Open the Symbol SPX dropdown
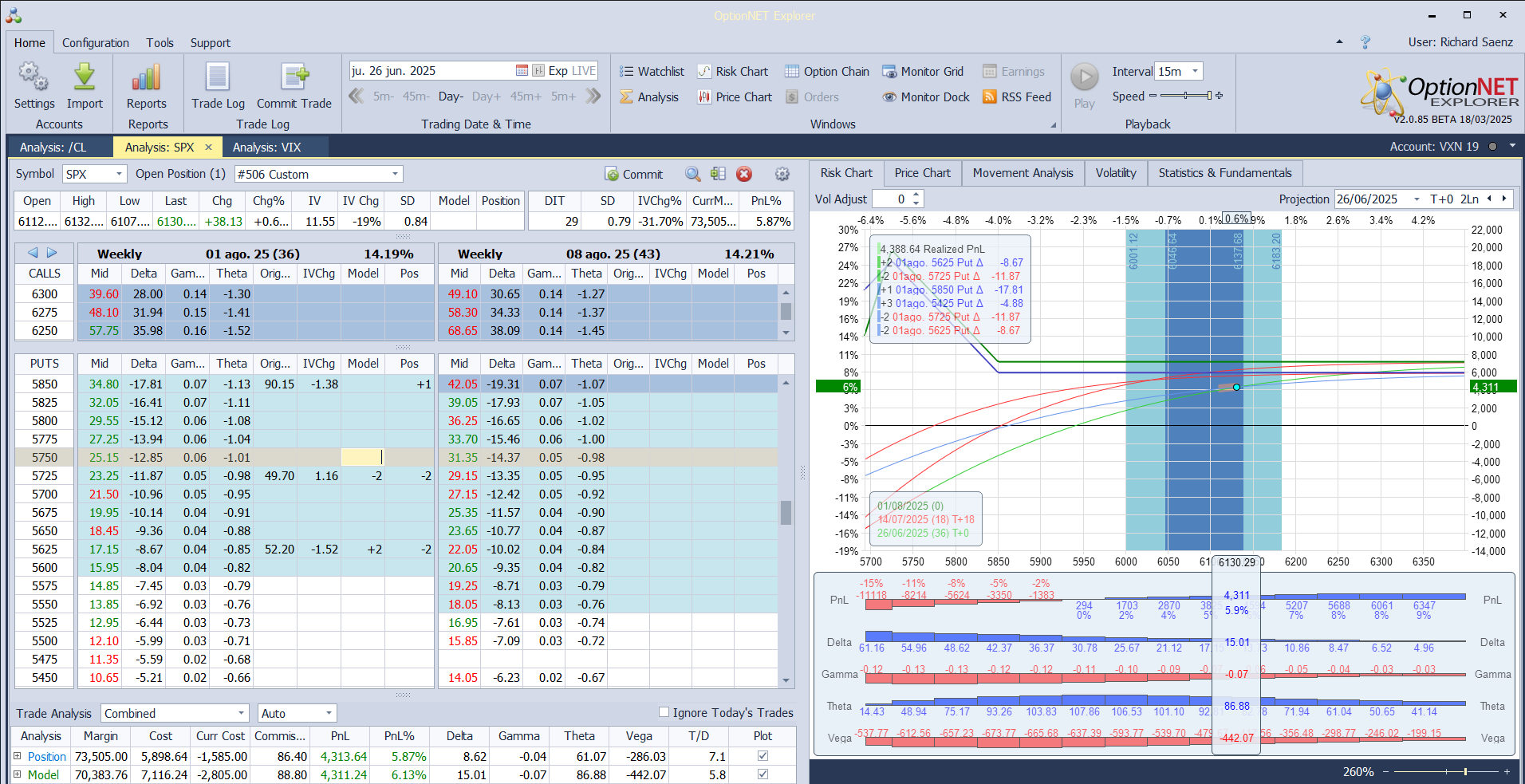 pyautogui.click(x=119, y=174)
